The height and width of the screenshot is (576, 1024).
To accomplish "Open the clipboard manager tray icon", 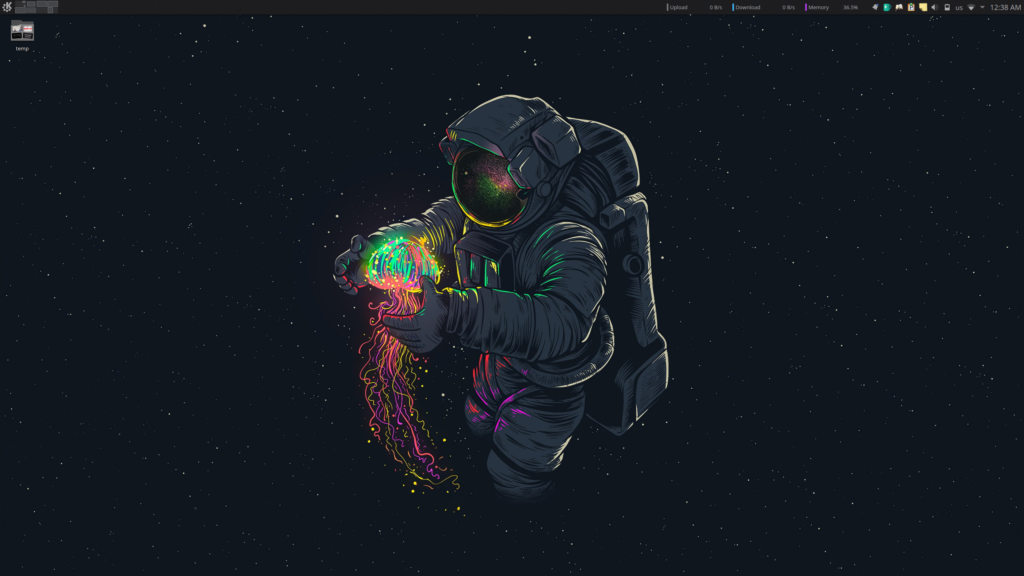I will pyautogui.click(x=911, y=7).
